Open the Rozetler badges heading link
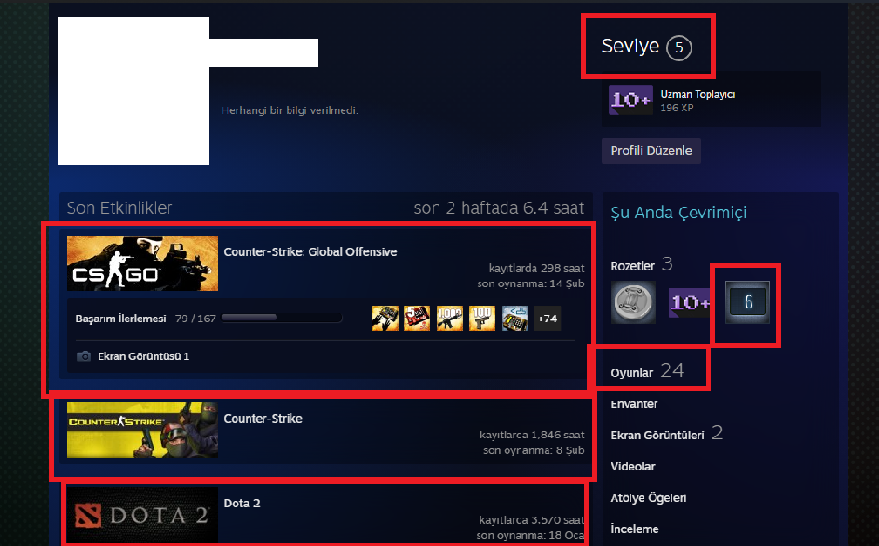The width and height of the screenshot is (879, 546). pos(632,266)
